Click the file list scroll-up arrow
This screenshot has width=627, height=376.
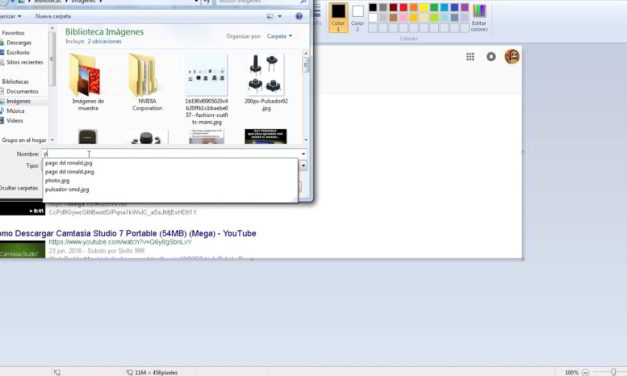[x=306, y=53]
